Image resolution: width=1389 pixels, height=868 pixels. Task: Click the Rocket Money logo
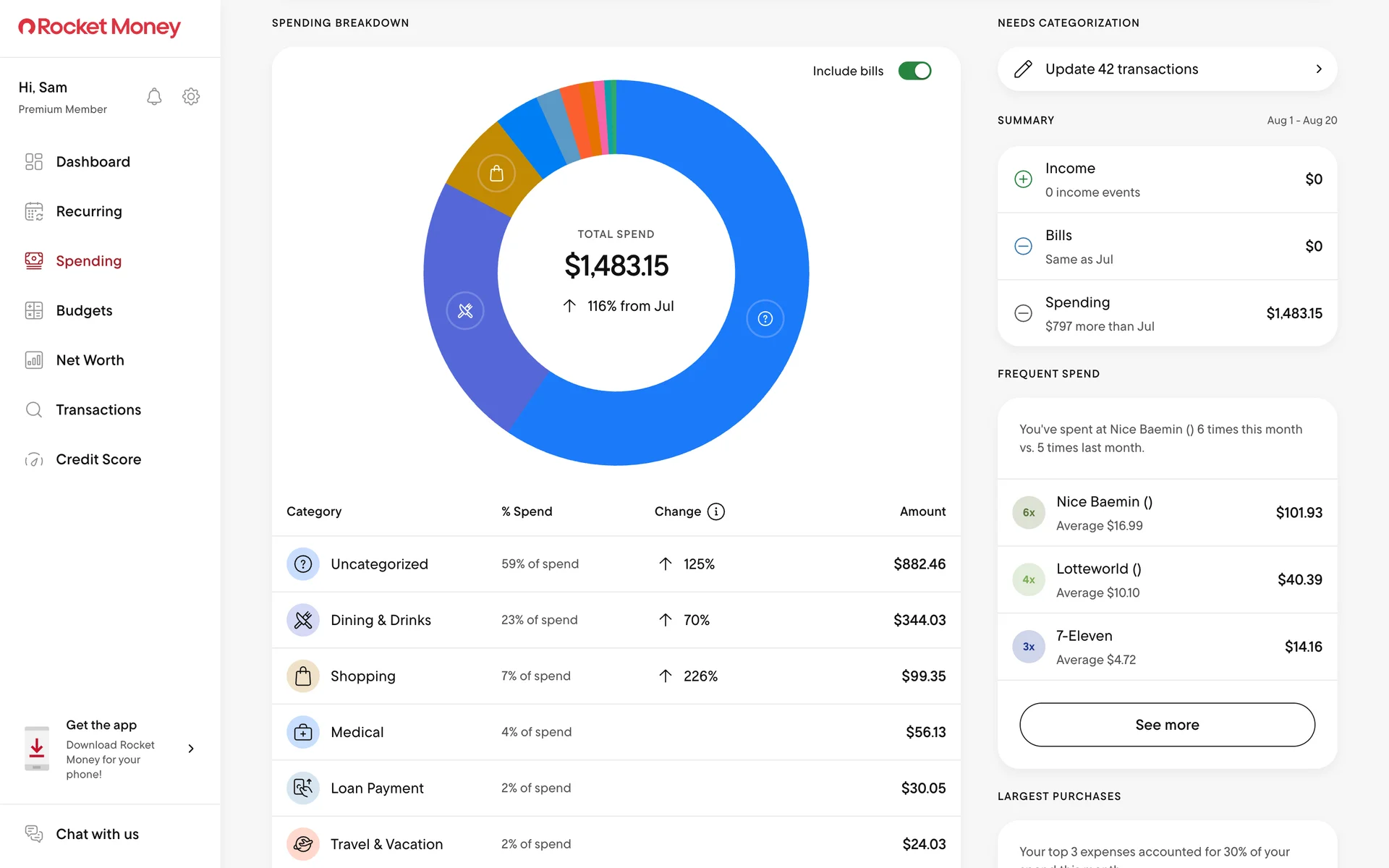100,27
